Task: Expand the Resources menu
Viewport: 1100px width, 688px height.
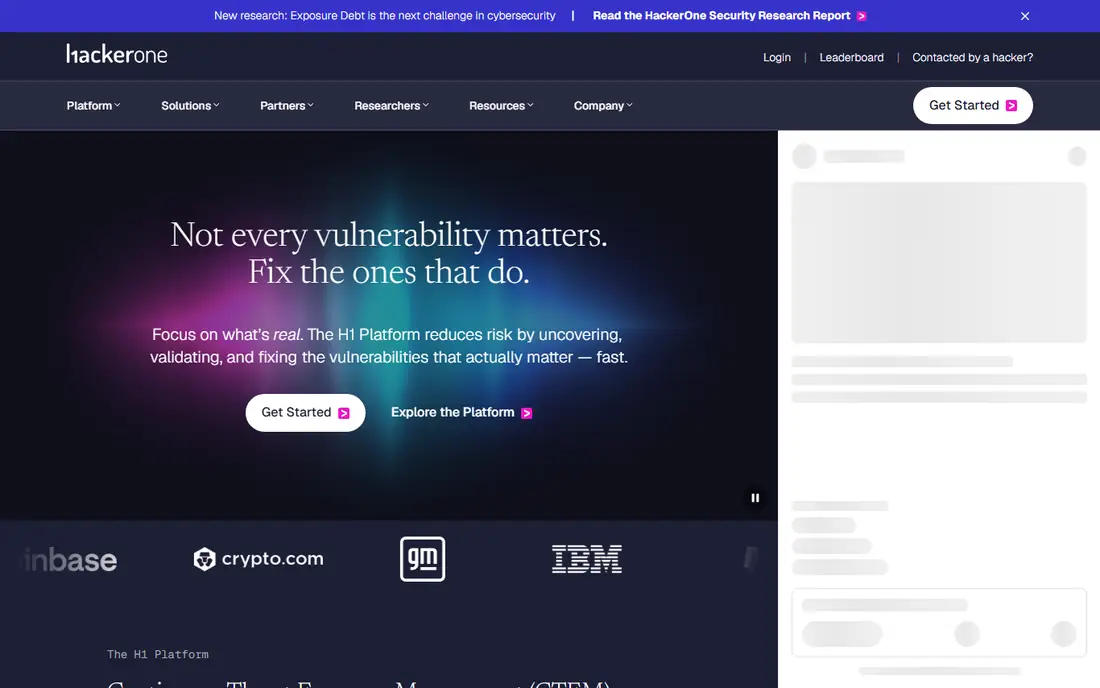Action: pos(501,106)
